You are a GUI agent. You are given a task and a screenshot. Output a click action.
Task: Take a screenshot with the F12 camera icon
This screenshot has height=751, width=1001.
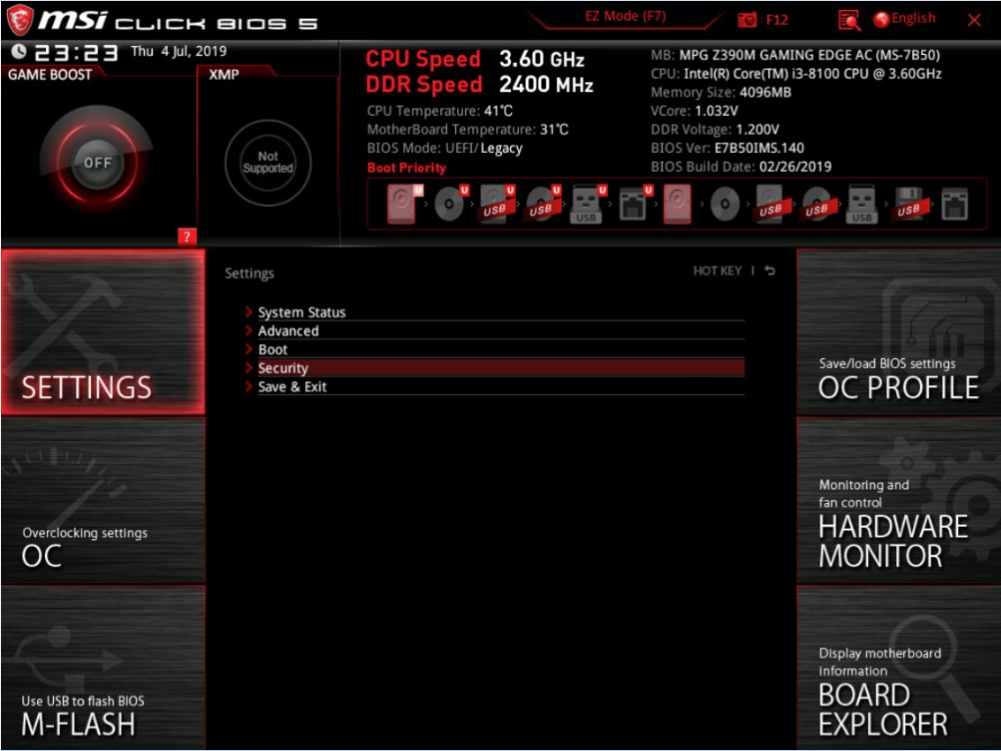(747, 20)
